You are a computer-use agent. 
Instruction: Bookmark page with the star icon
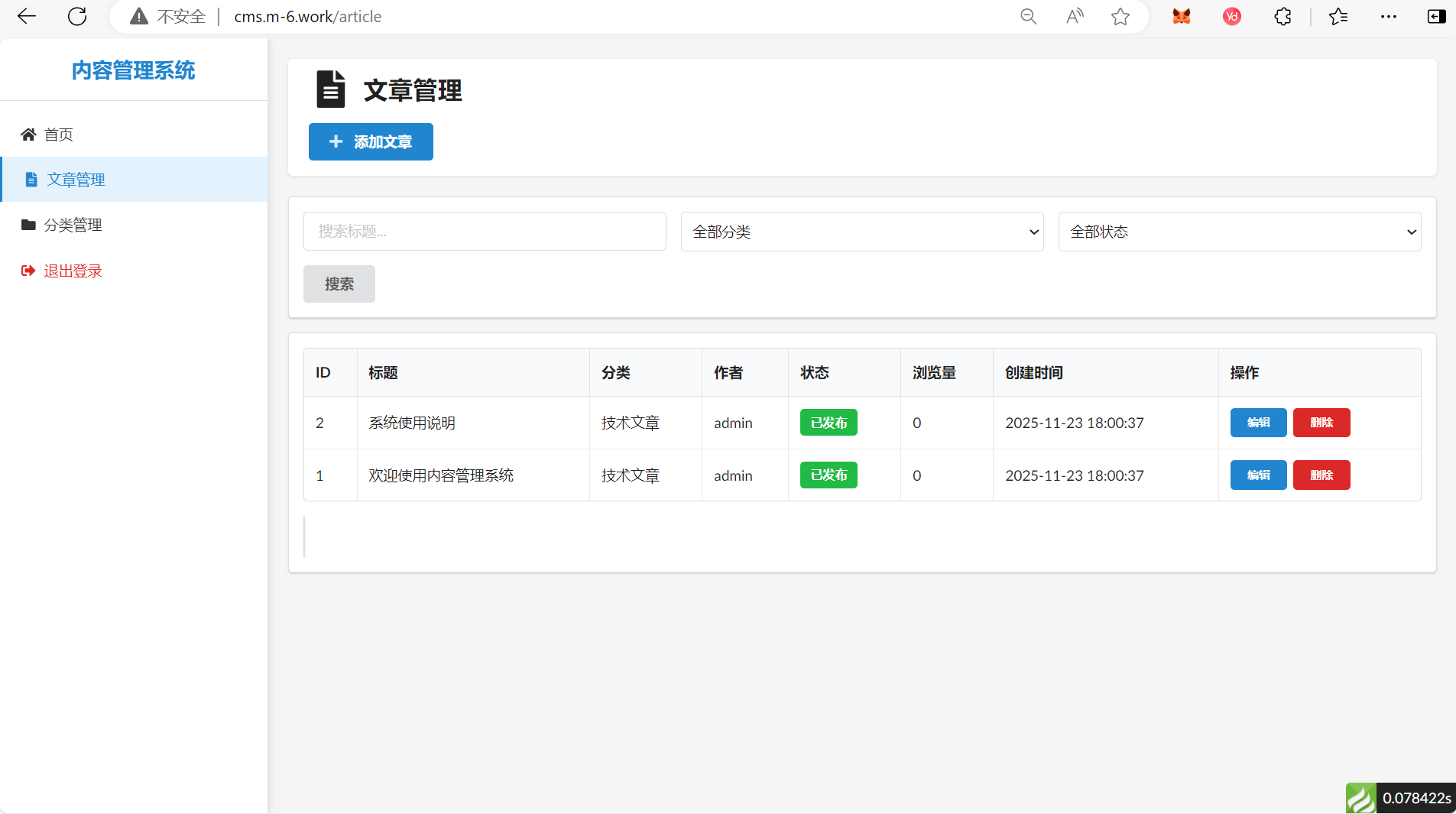(1120, 16)
